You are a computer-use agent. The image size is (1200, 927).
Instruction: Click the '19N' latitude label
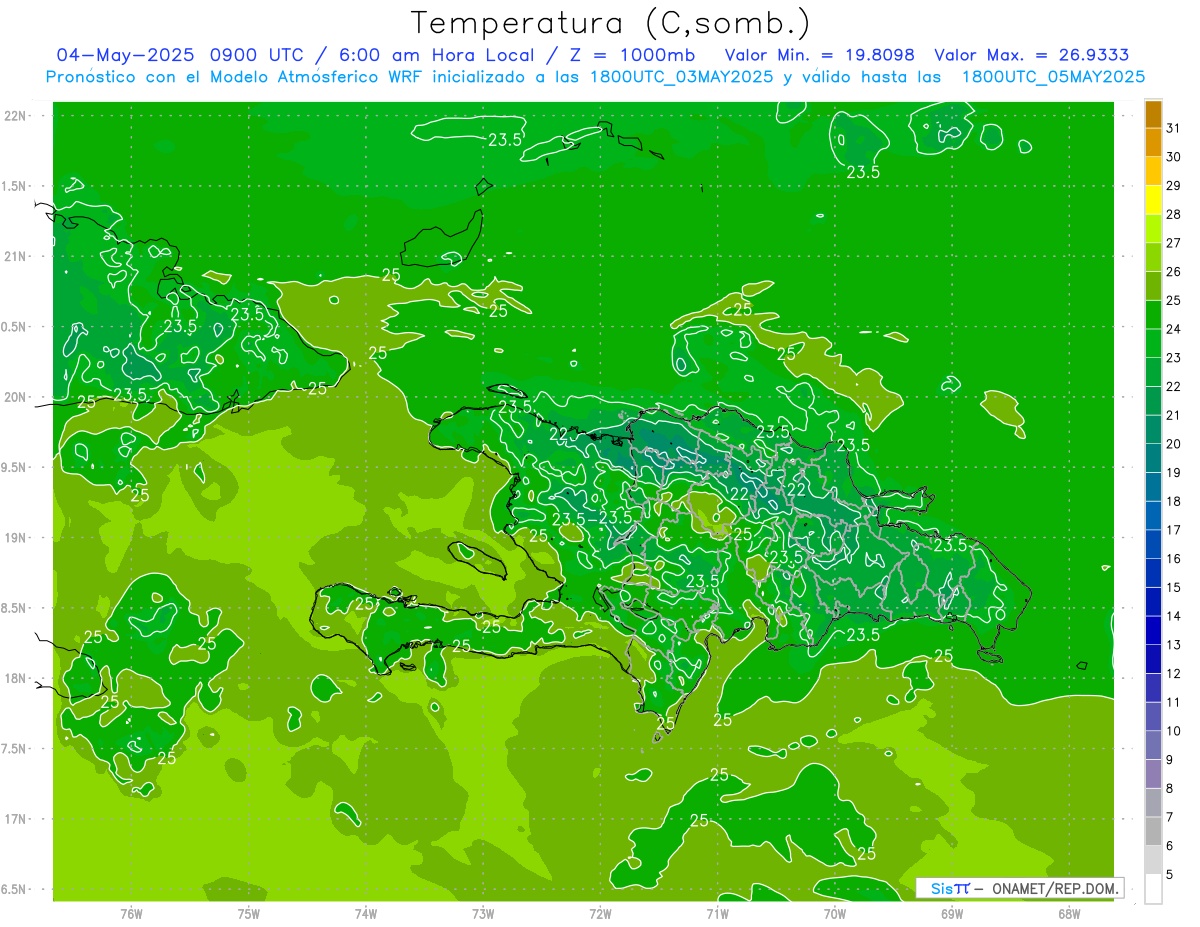[14, 538]
